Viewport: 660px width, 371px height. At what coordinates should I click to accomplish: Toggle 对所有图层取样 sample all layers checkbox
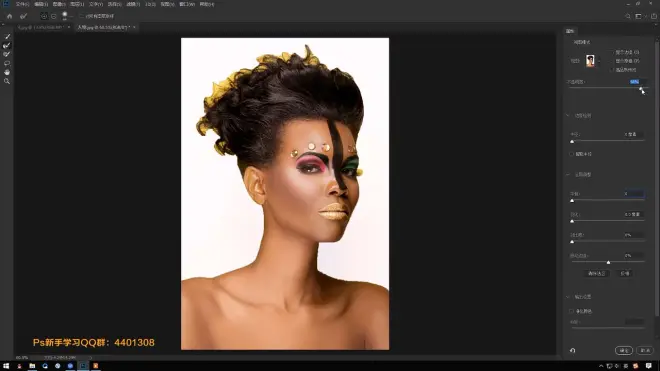pyautogui.click(x=82, y=16)
